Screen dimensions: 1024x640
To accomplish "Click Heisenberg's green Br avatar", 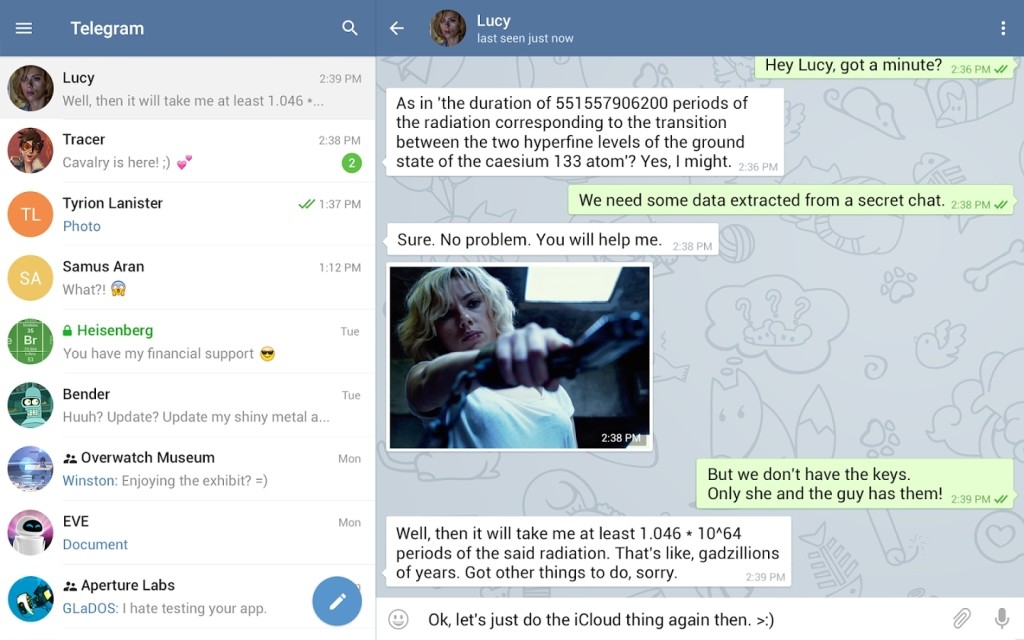I will pos(30,342).
